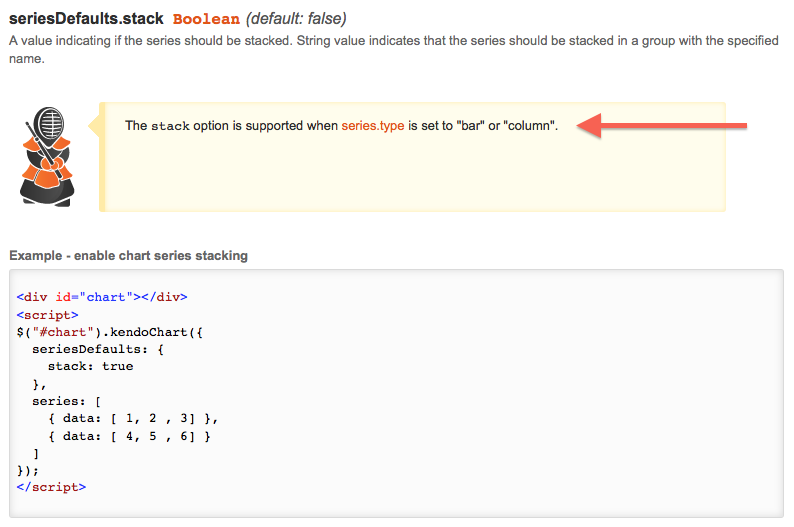Click the div id="chart" code line
This screenshot has width=794, height=527.
(102, 297)
